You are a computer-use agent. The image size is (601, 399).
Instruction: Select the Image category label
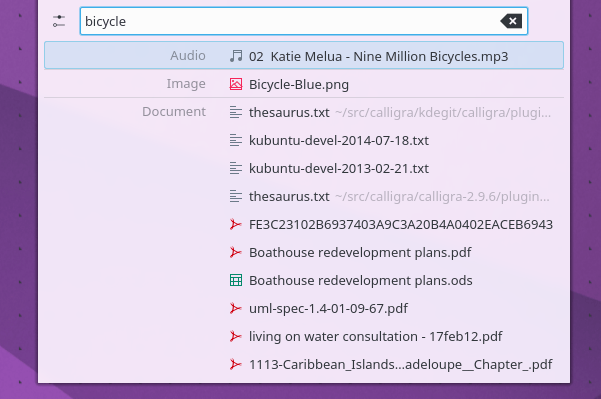[186, 84]
